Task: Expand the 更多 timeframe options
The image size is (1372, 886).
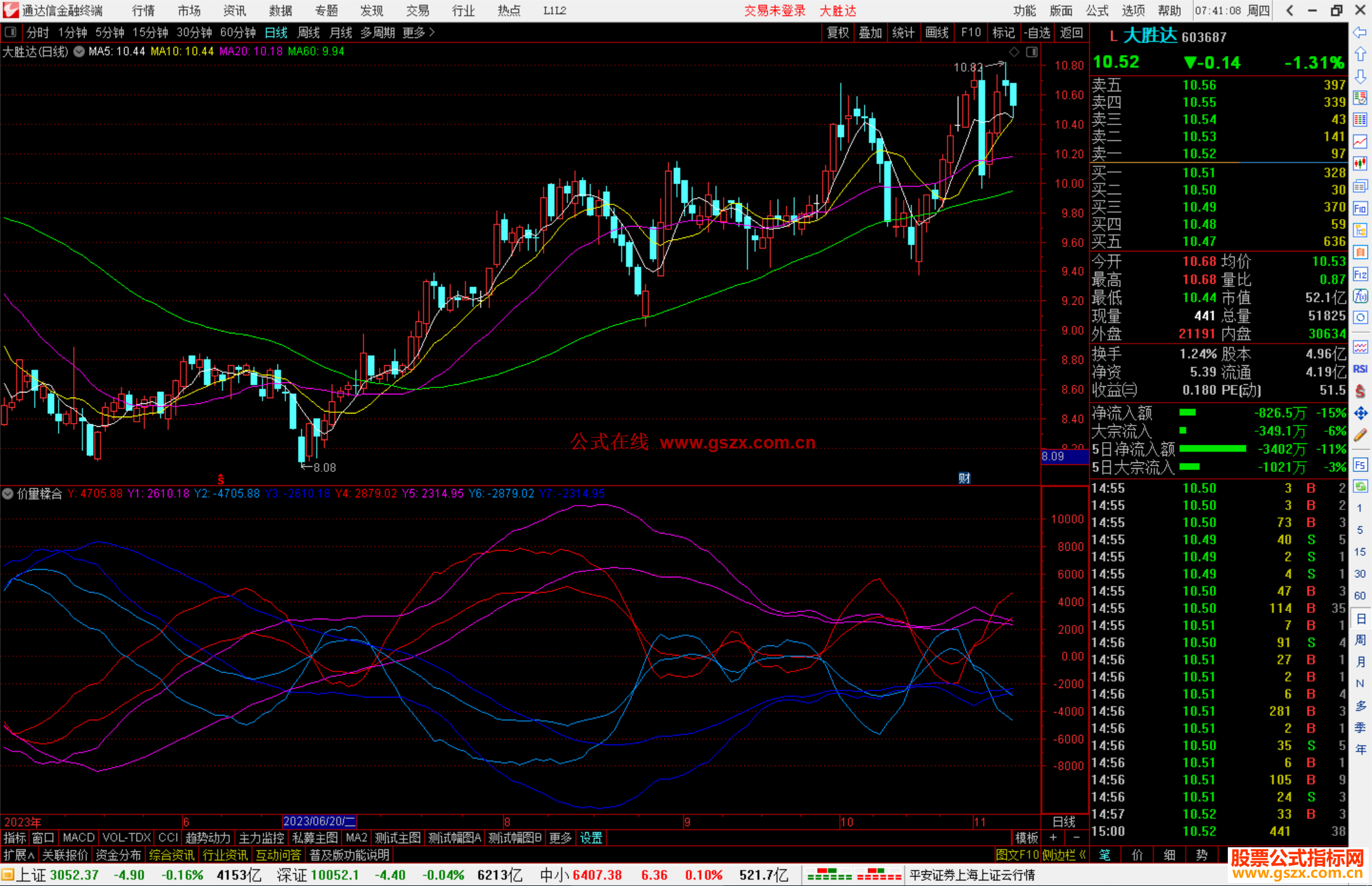Action: coord(419,32)
